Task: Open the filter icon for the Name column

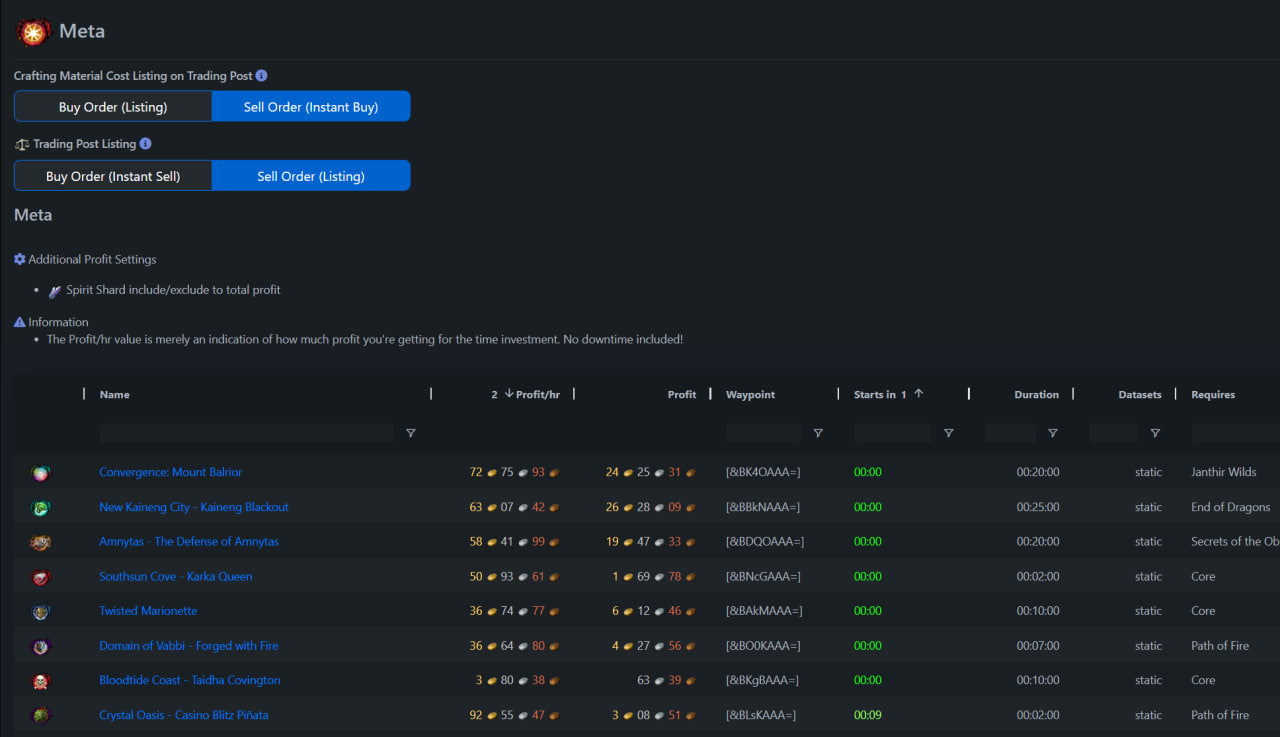Action: (x=411, y=433)
